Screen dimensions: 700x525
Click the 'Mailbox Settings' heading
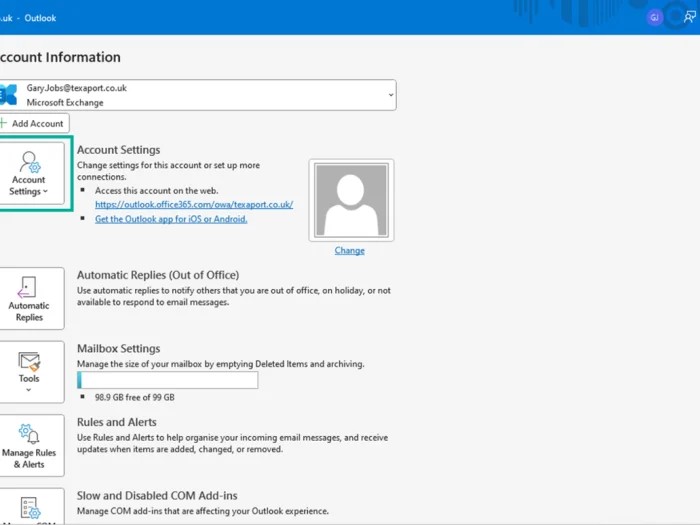point(118,348)
